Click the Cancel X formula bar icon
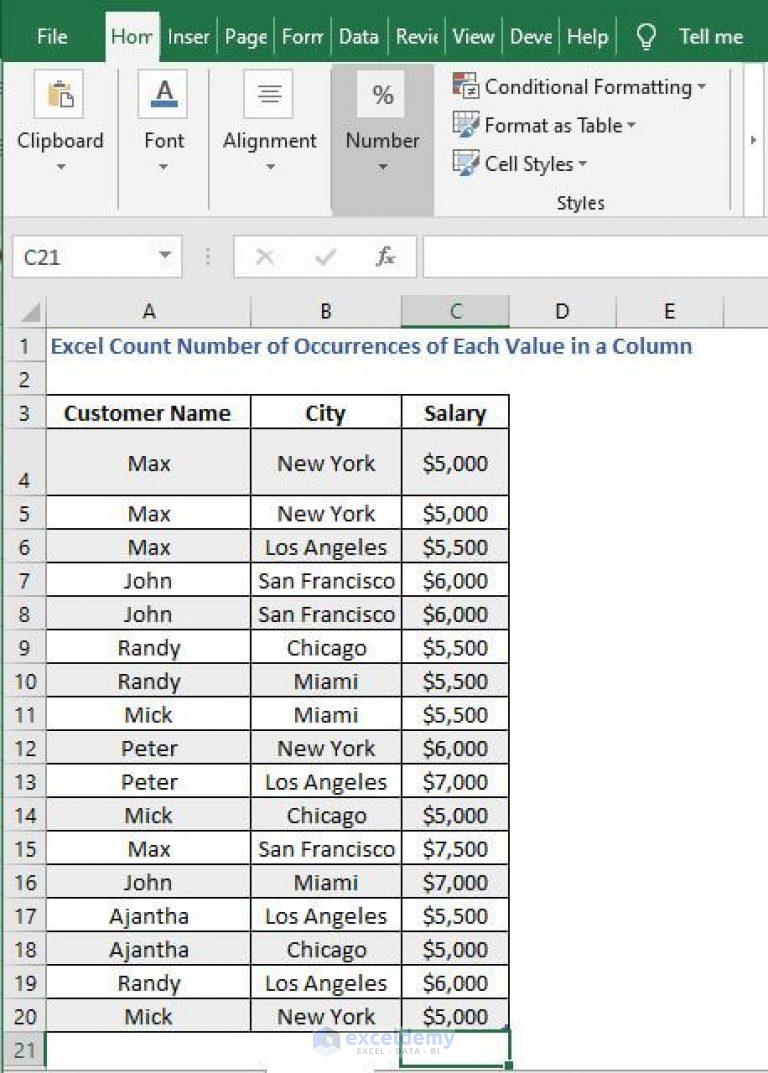Screen dimensions: 768x1073 pyautogui.click(x=265, y=257)
